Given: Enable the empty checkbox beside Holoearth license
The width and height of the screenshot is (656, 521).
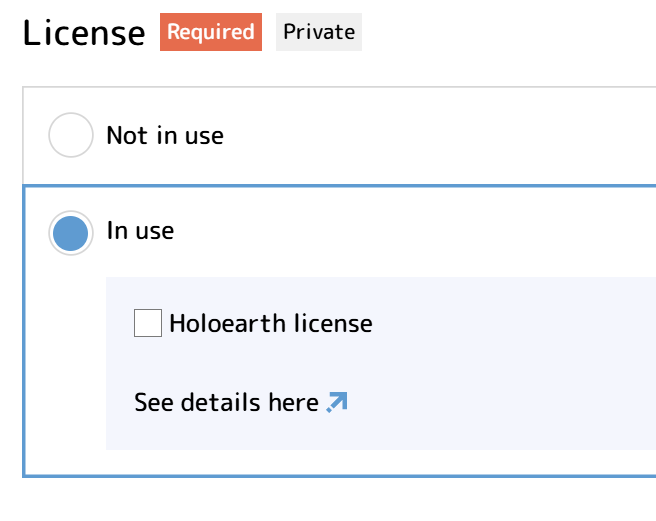Looking at the screenshot, I should coord(148,323).
